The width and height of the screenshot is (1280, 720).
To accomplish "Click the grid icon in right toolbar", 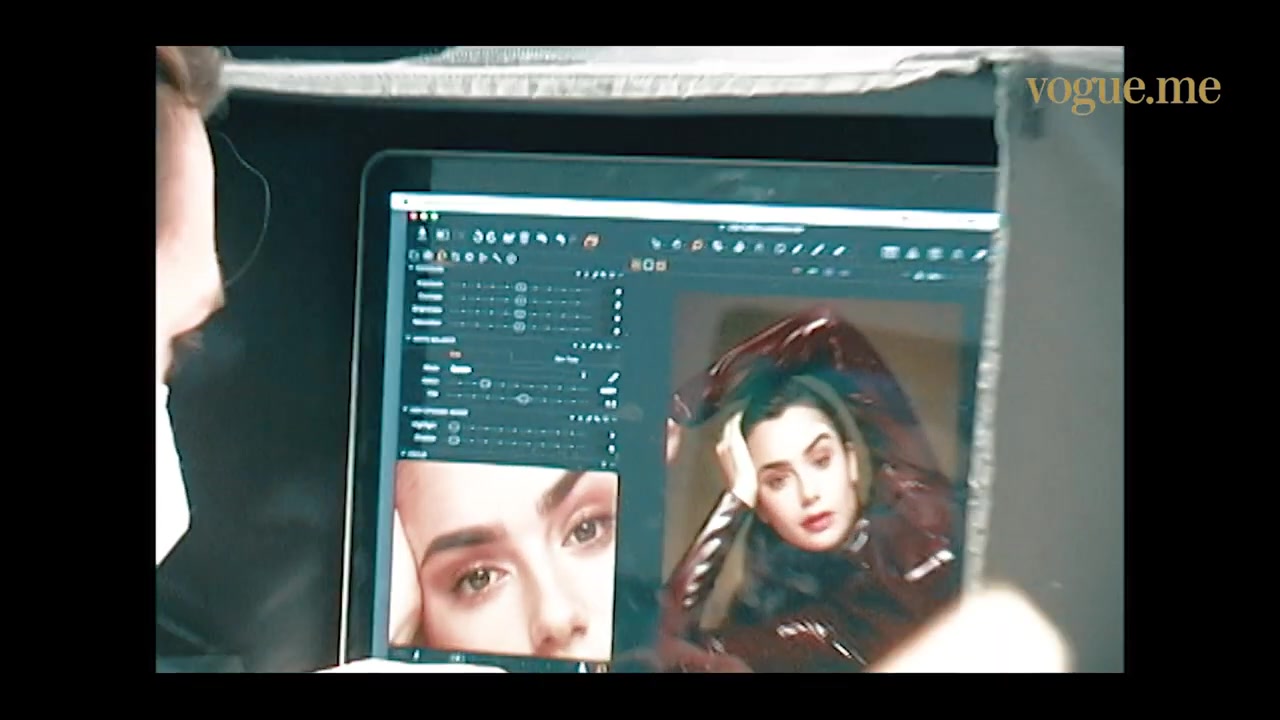I will point(890,252).
